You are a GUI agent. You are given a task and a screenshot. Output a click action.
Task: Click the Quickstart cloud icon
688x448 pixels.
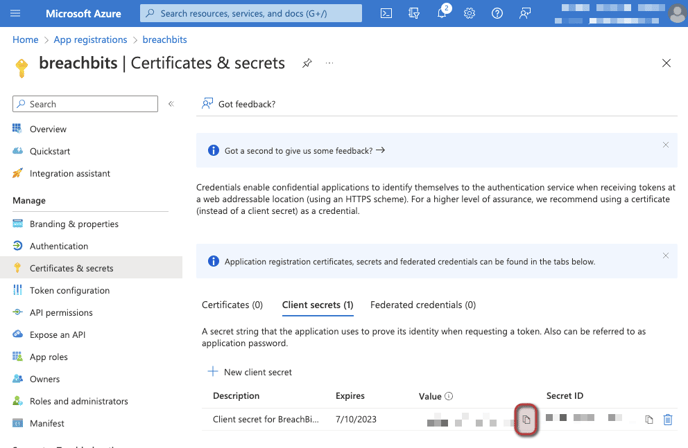click(x=17, y=151)
